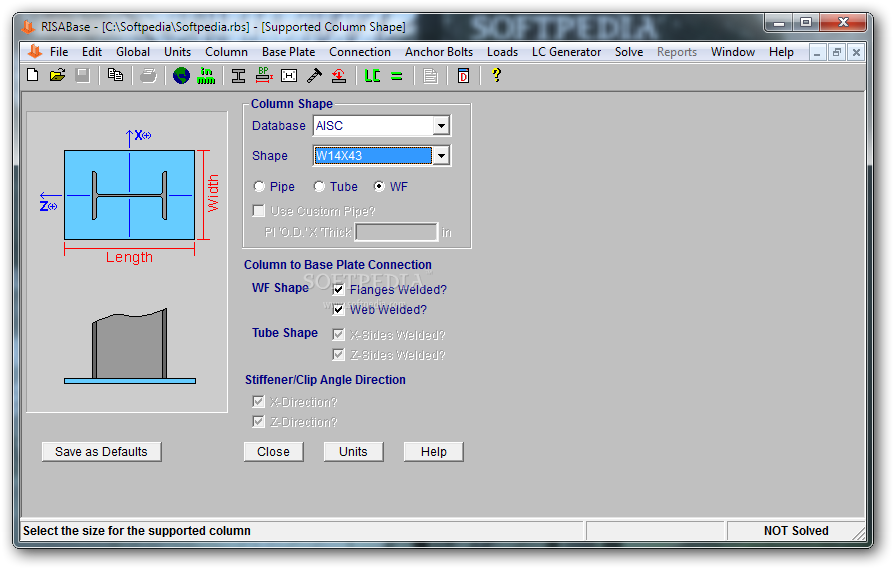This screenshot has height=569, width=894.
Task: Open anchor bolts with bolt icon
Action: click(314, 75)
